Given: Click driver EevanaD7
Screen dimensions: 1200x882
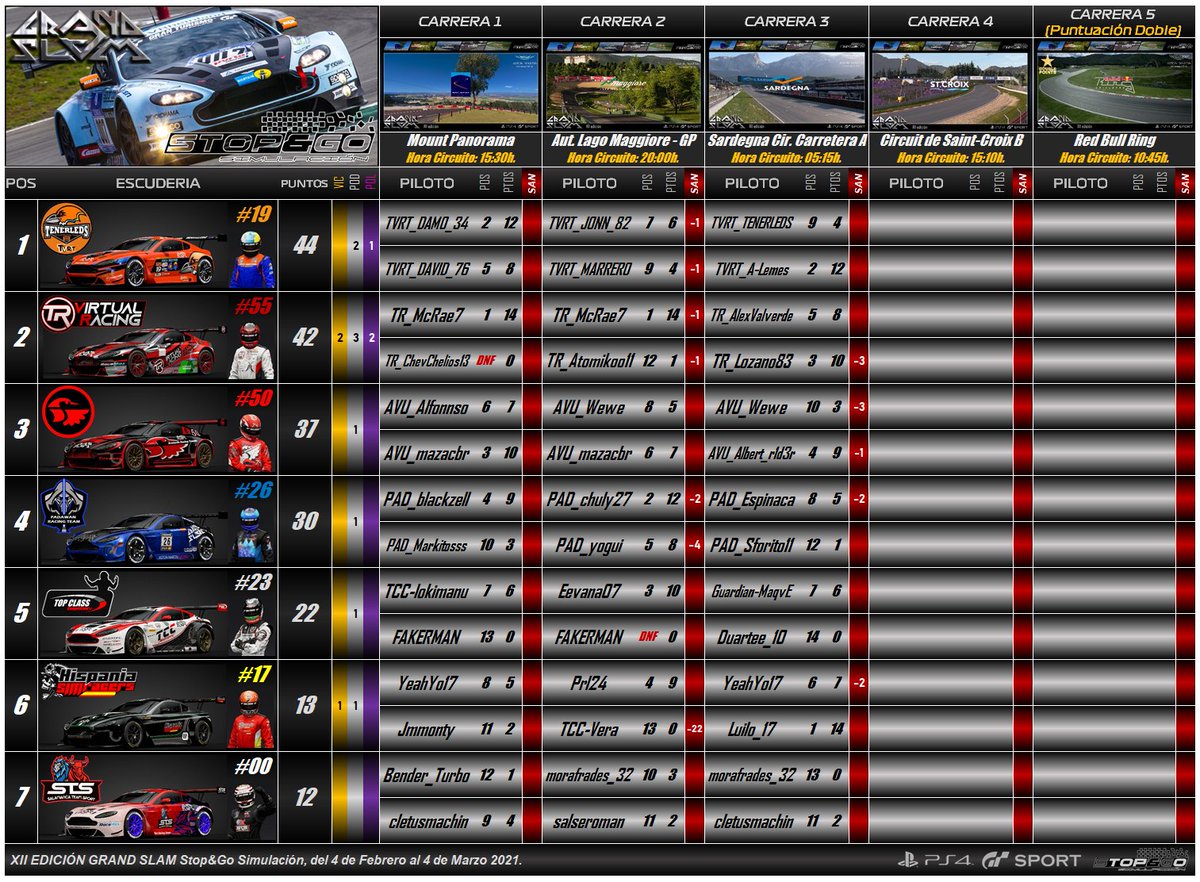Looking at the screenshot, I should [590, 590].
